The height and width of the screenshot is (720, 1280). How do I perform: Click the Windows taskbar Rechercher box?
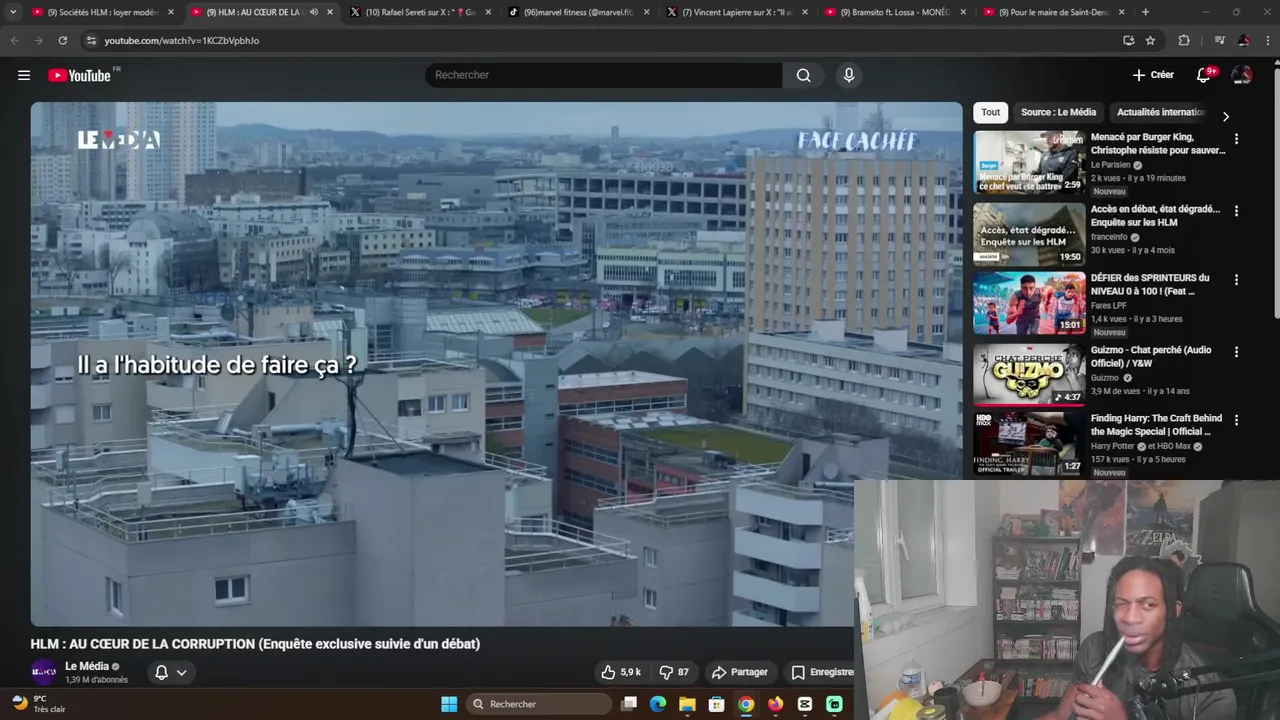[540, 704]
